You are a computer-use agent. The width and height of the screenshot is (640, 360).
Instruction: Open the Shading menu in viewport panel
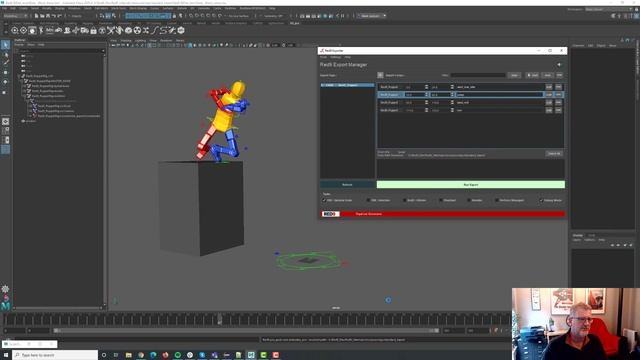coord(126,41)
